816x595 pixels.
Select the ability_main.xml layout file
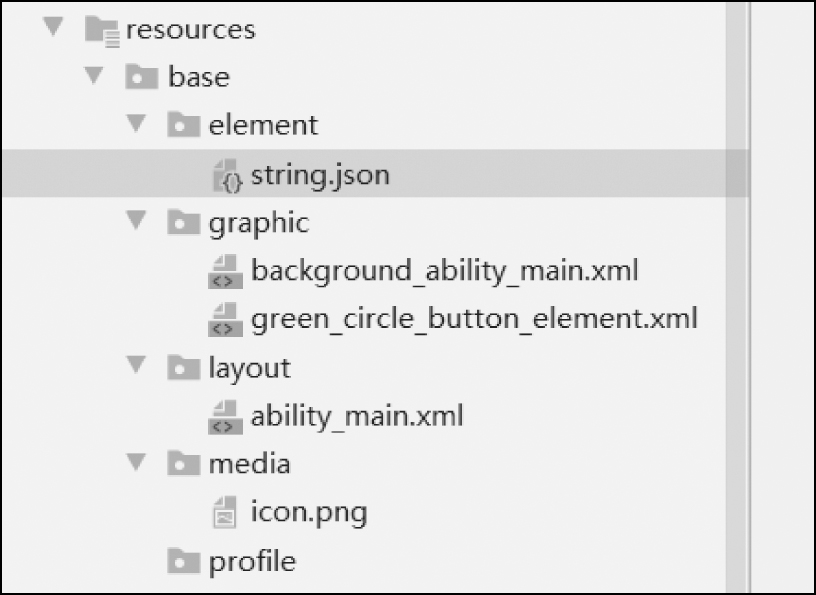pyautogui.click(x=357, y=416)
